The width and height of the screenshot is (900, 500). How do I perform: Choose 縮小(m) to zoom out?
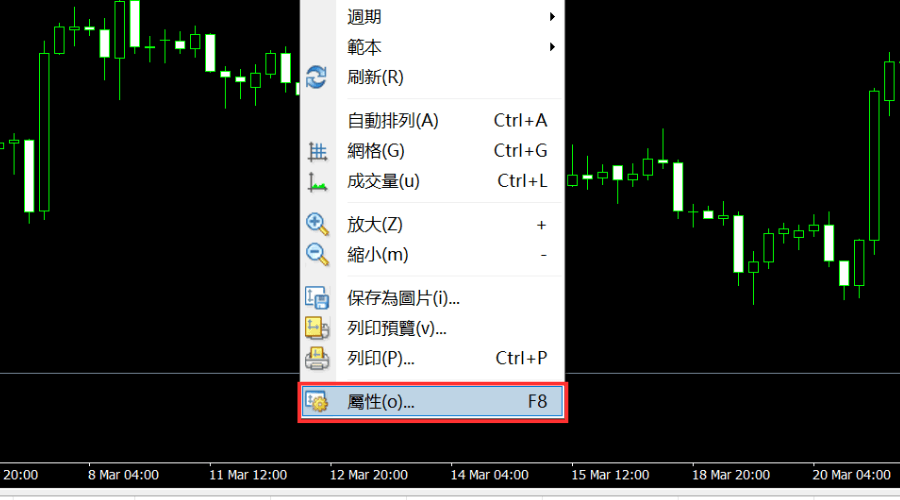tap(432, 254)
